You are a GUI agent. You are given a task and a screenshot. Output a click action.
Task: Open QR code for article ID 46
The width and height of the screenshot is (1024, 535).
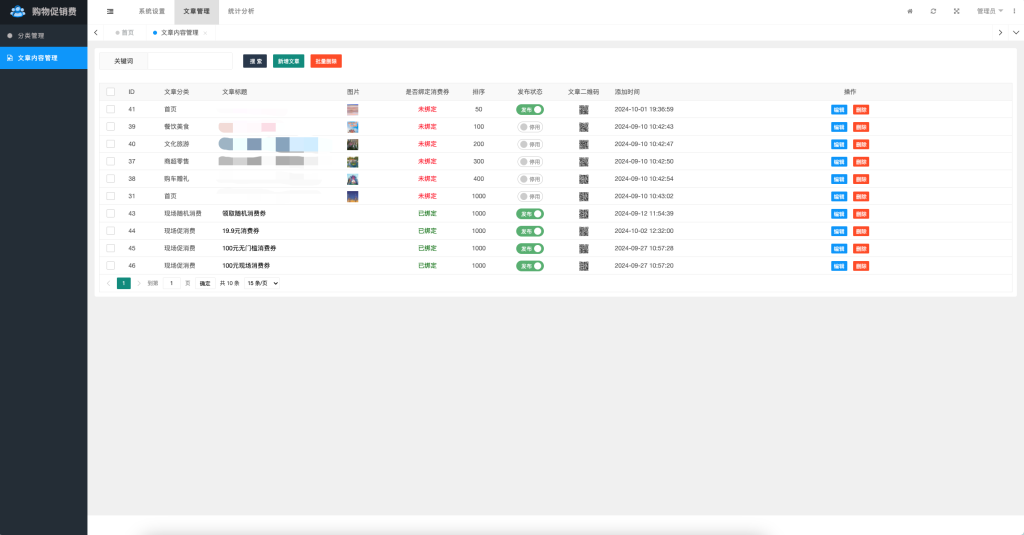click(x=584, y=266)
